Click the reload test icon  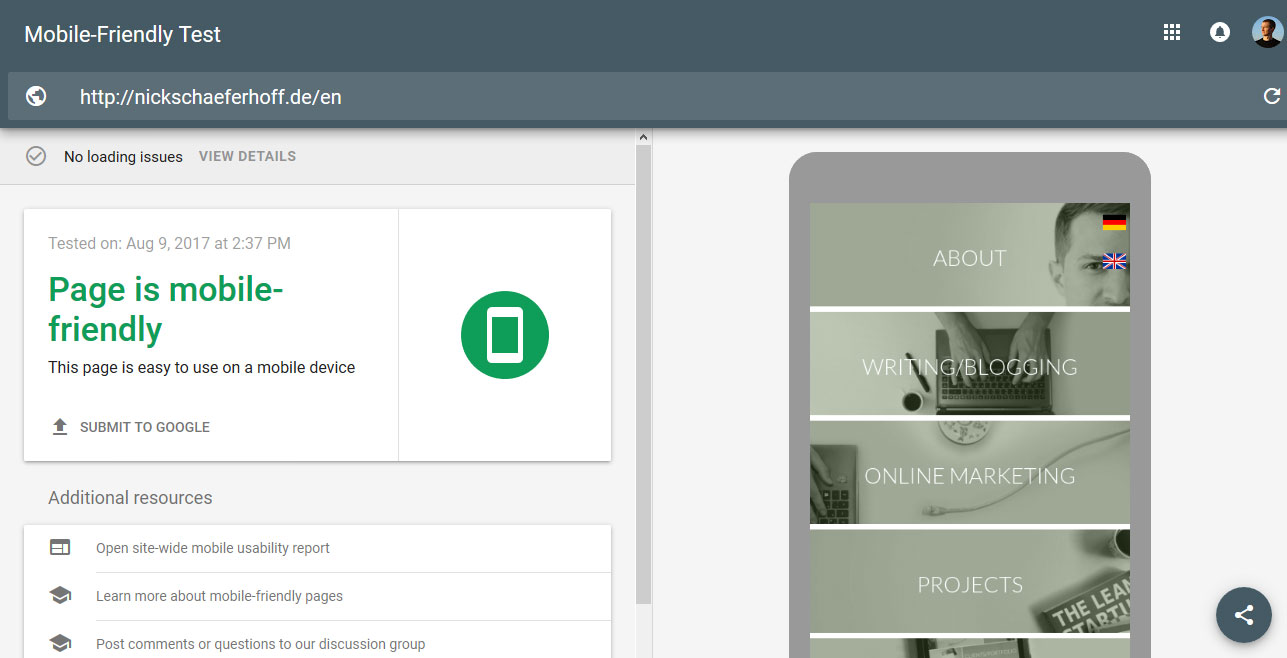coord(1272,97)
